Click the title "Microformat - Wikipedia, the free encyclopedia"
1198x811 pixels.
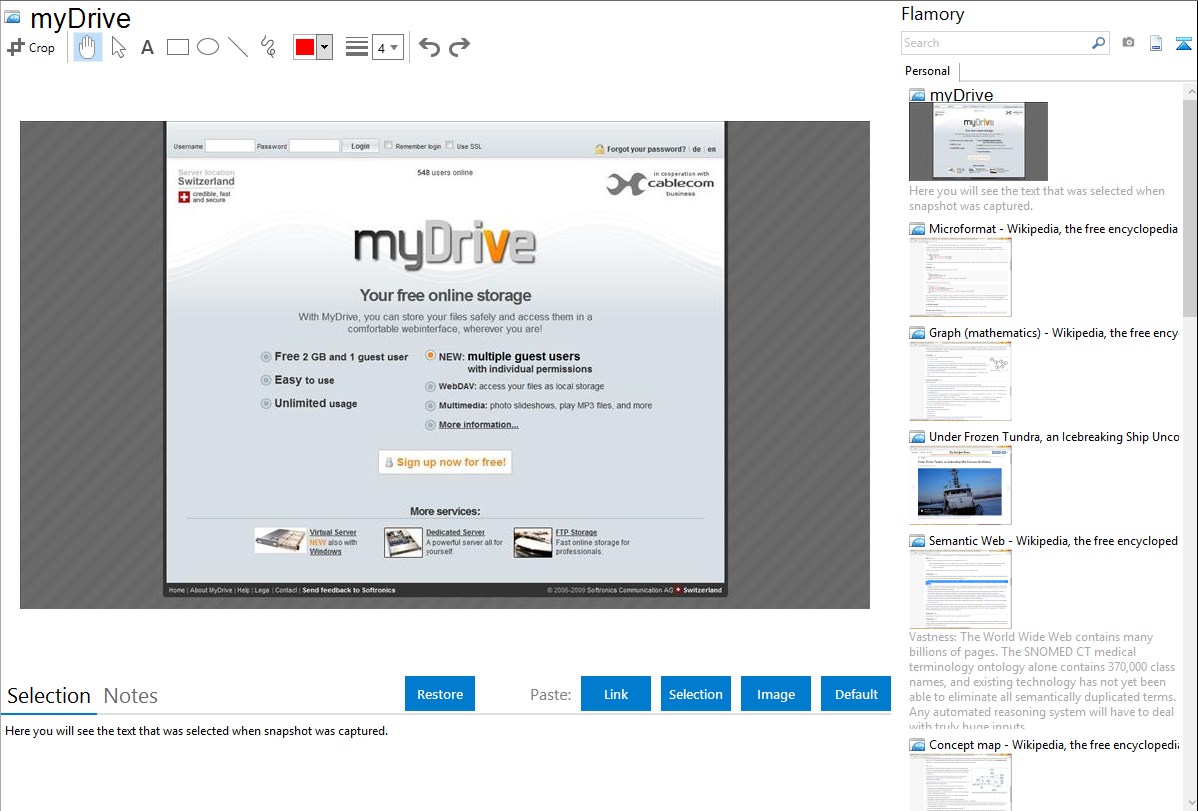1053,229
